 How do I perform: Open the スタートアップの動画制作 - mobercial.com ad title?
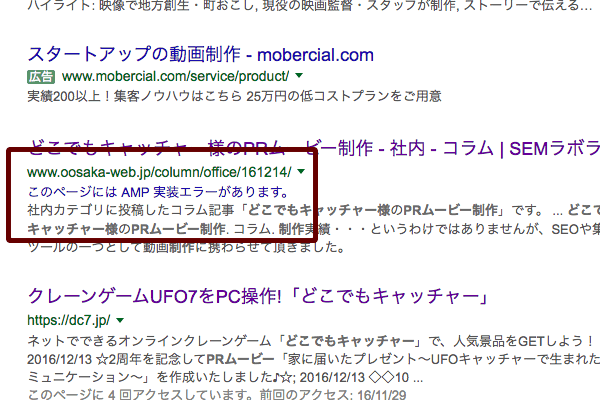coord(201,55)
